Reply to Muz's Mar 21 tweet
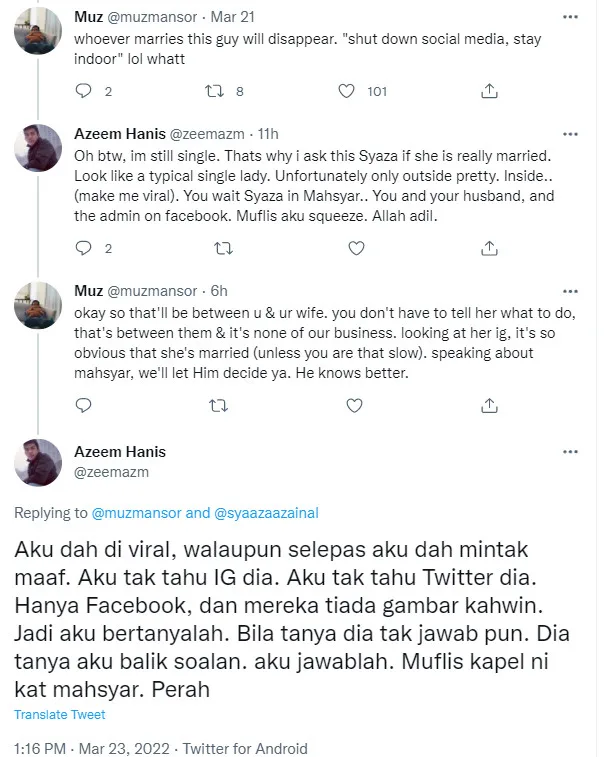The width and height of the screenshot is (605, 757). pos(83,91)
